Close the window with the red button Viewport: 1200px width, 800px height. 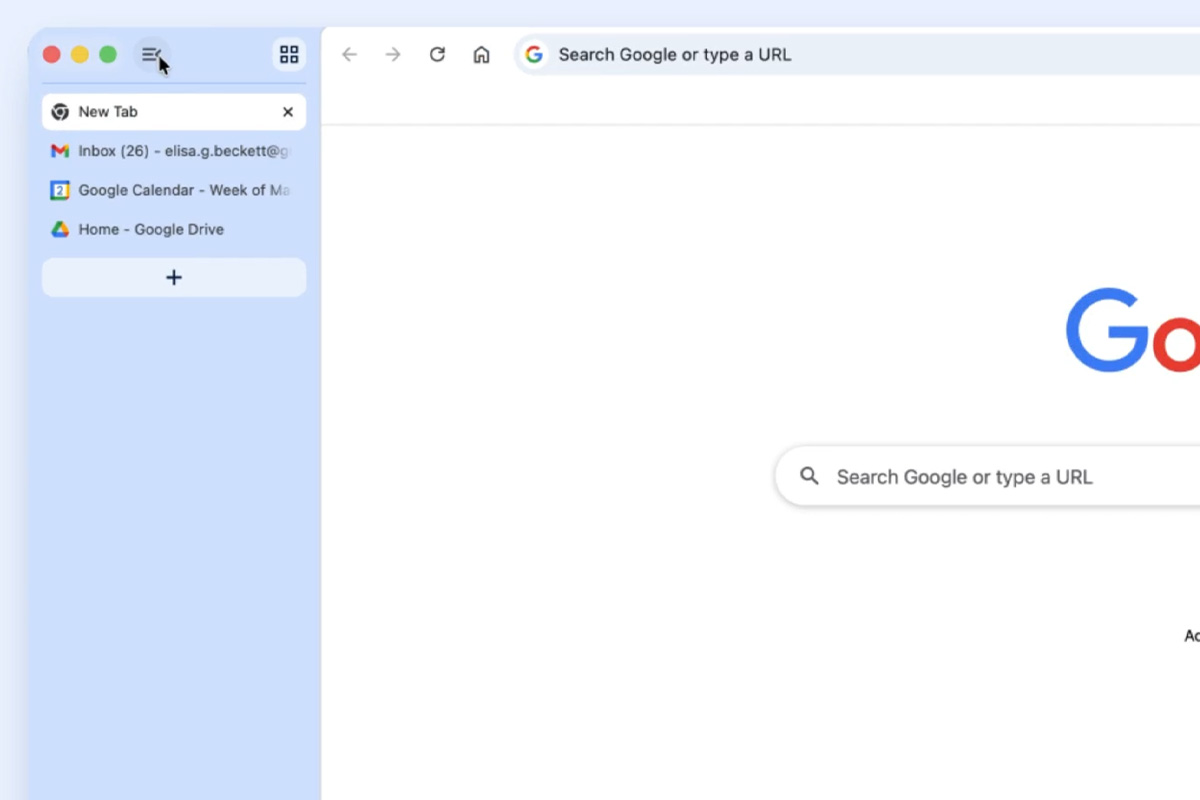pyautogui.click(x=52, y=55)
